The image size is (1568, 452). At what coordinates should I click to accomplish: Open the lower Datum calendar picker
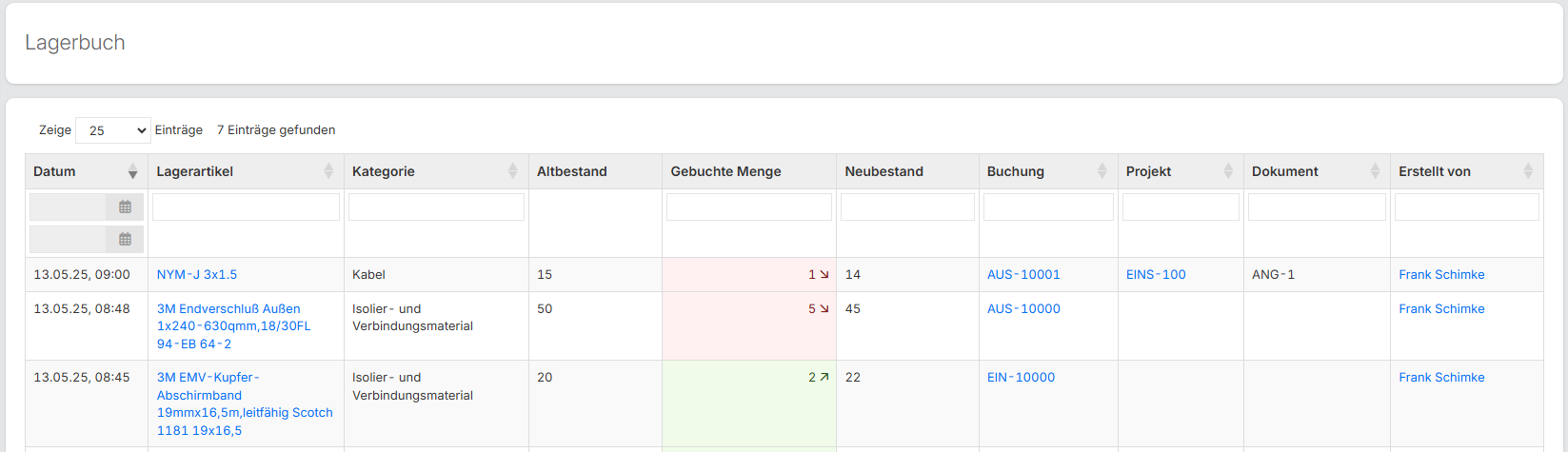(x=125, y=239)
